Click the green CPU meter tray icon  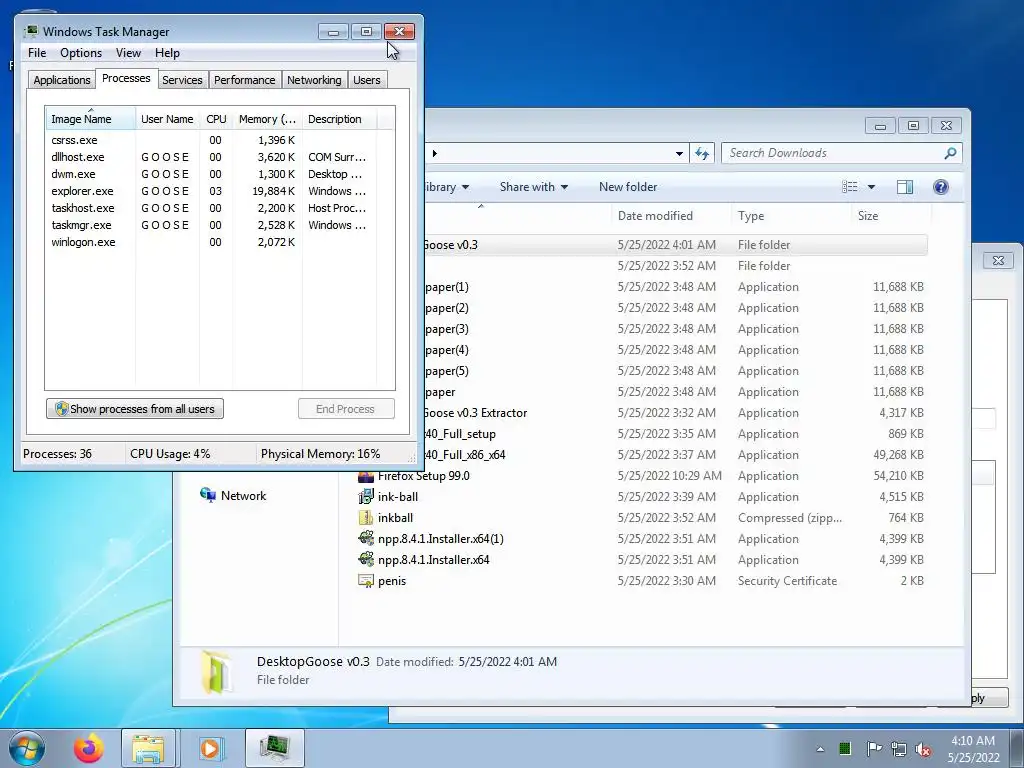844,748
